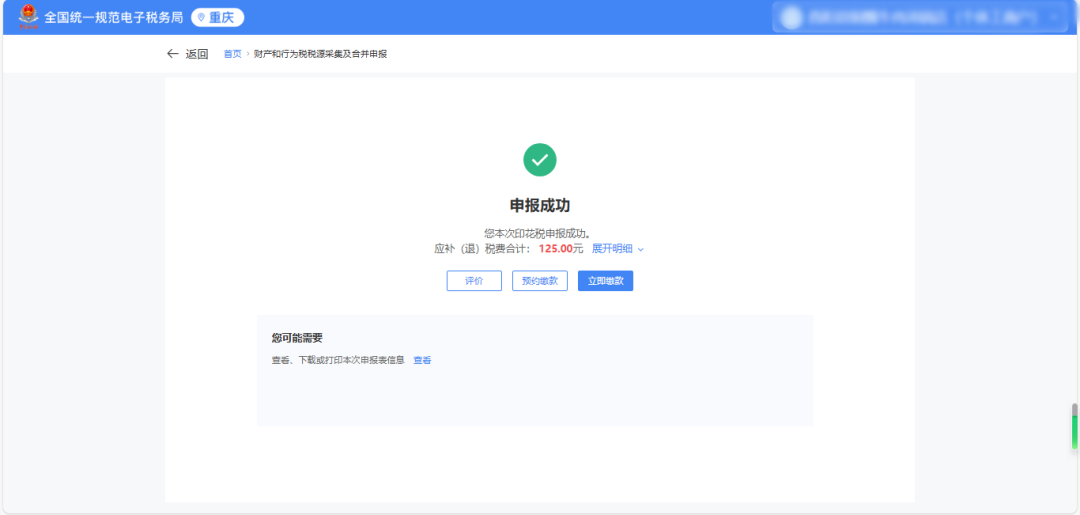The height and width of the screenshot is (515, 1080).
Task: Click 查看 to view the declaration form
Action: 423,360
